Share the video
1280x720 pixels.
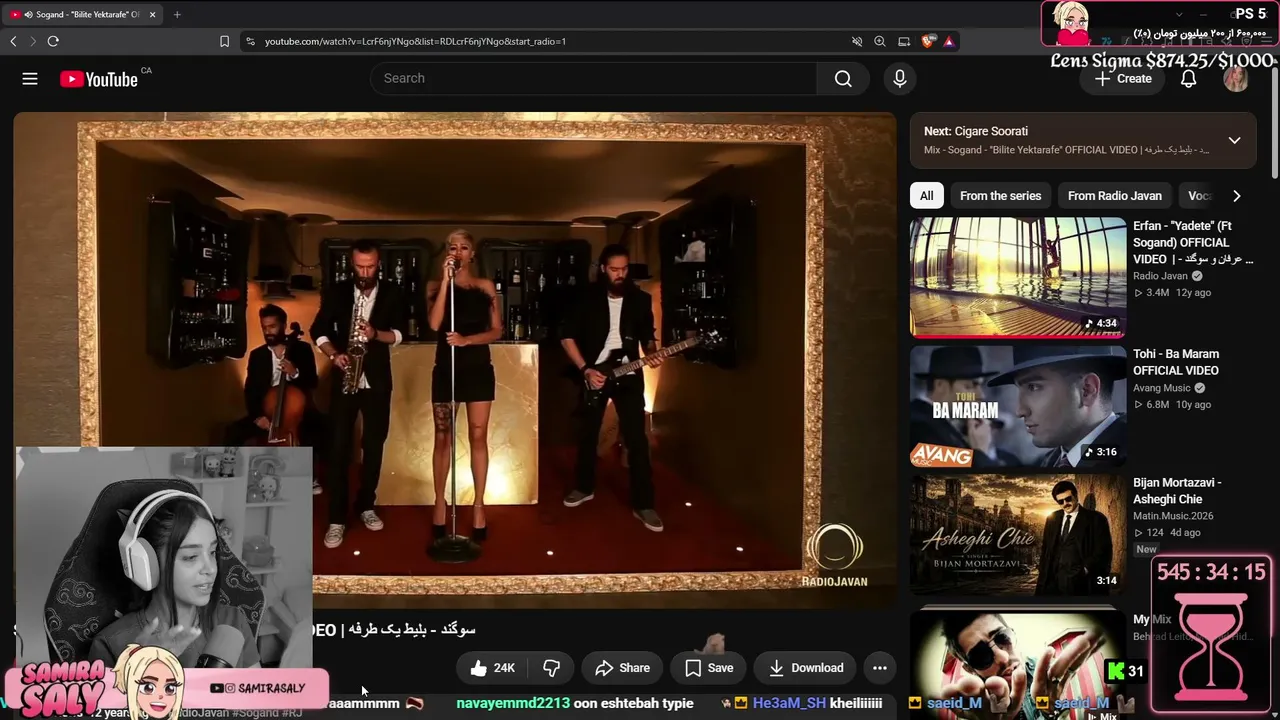click(x=622, y=668)
